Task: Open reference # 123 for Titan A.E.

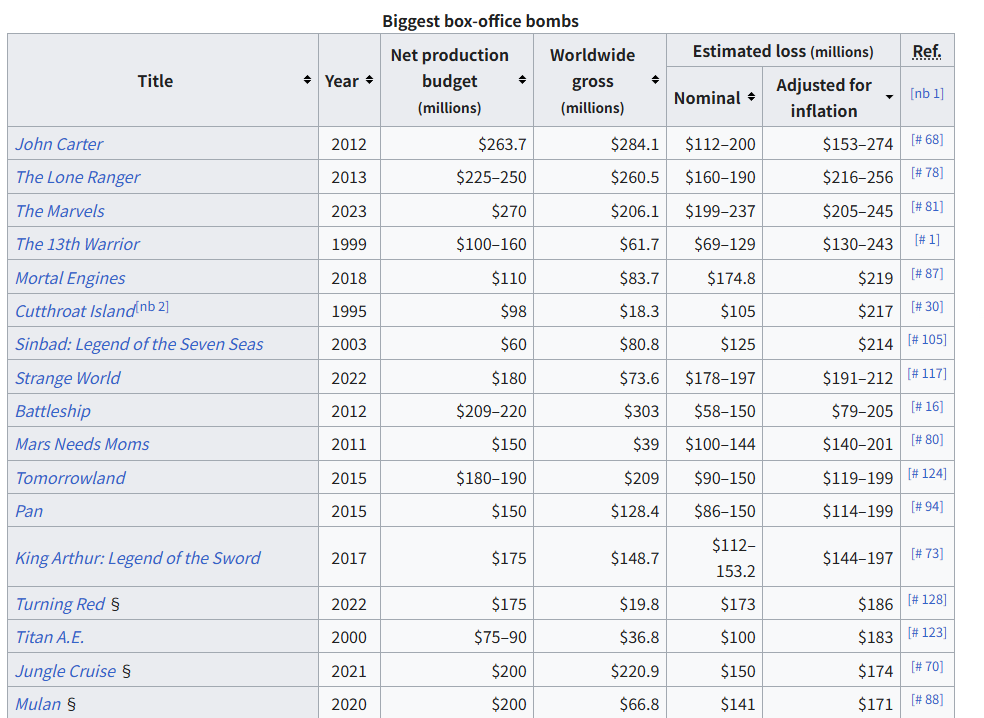Action: (x=927, y=633)
